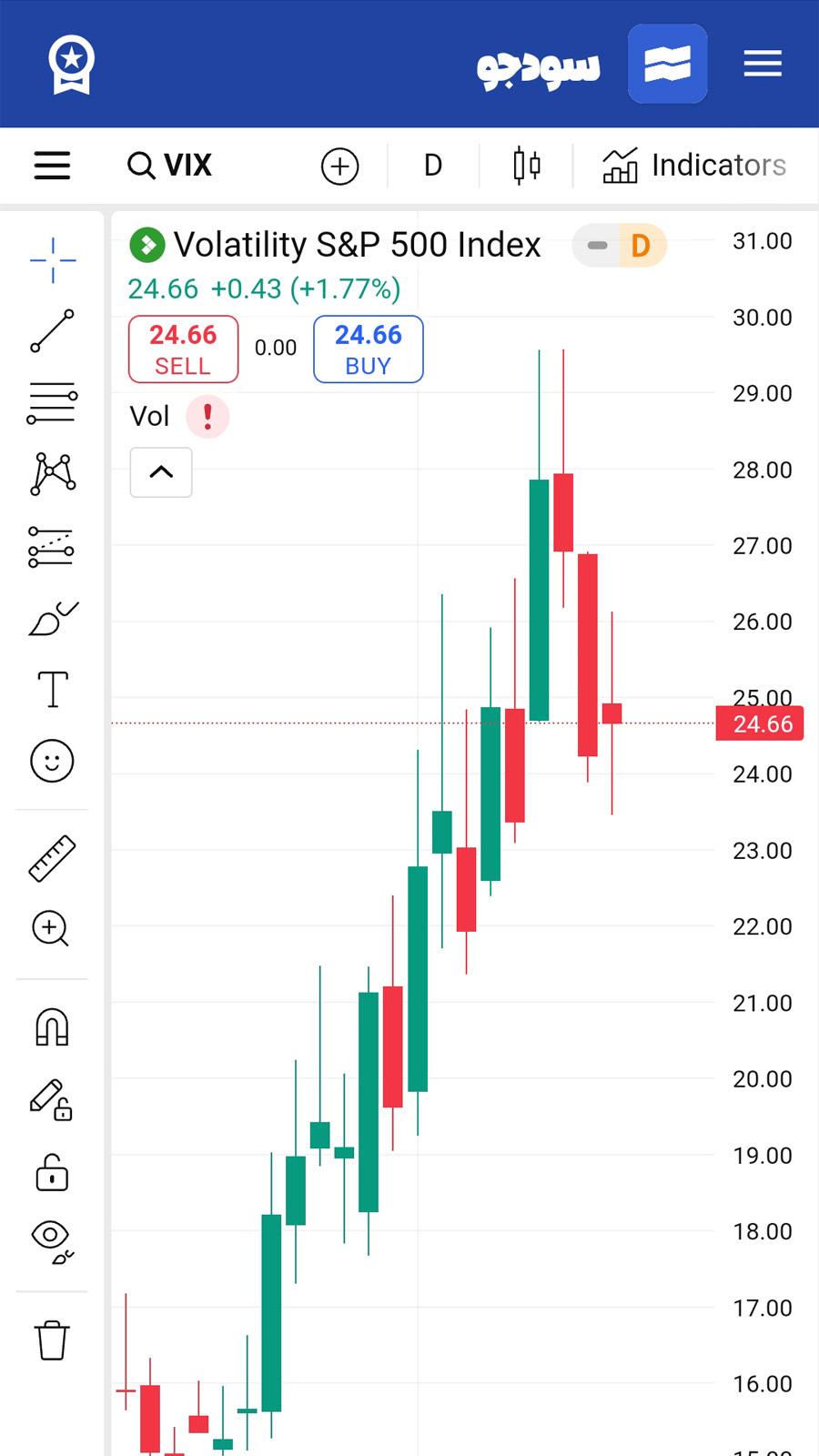Click the tallest green candlestick body
The image size is (819, 1456).
pos(539,600)
